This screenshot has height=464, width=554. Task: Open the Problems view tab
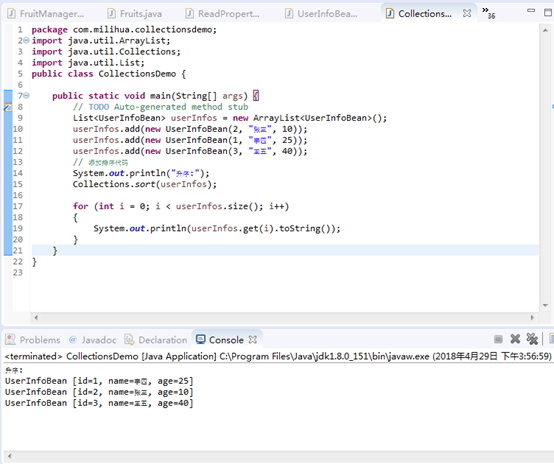pyautogui.click(x=33, y=340)
